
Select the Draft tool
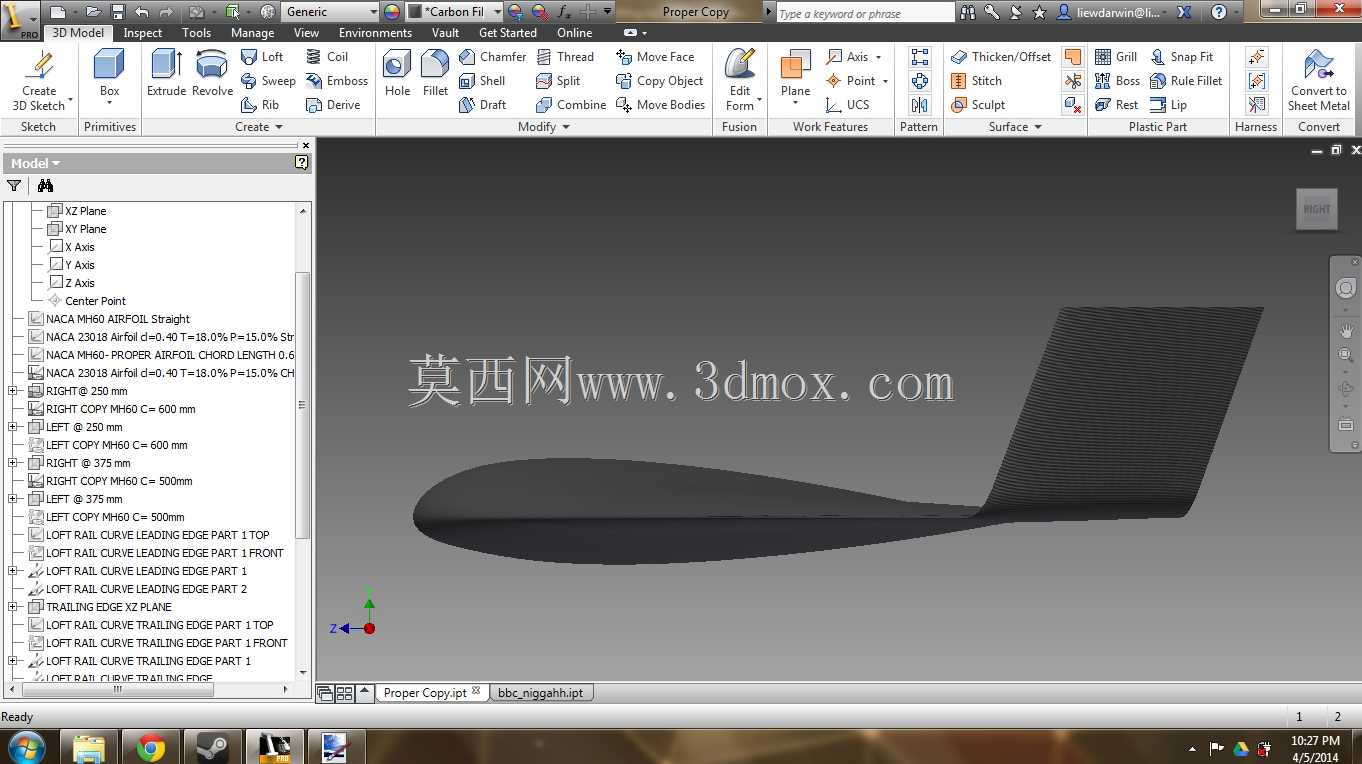[482, 105]
